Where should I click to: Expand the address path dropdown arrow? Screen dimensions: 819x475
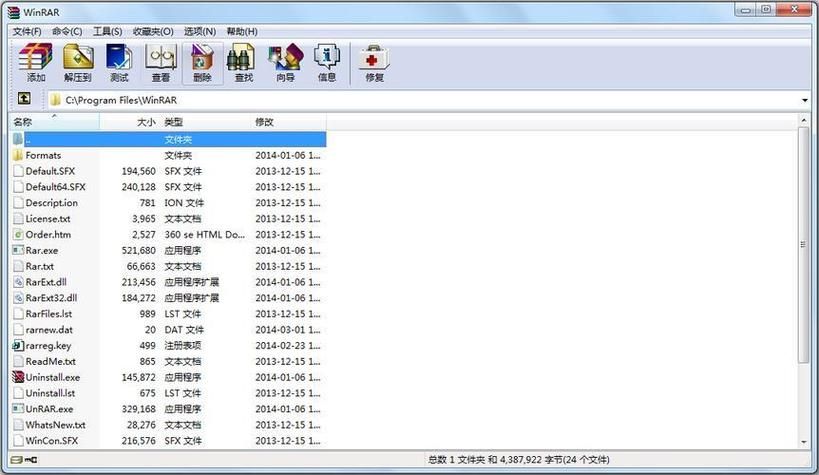[804, 100]
